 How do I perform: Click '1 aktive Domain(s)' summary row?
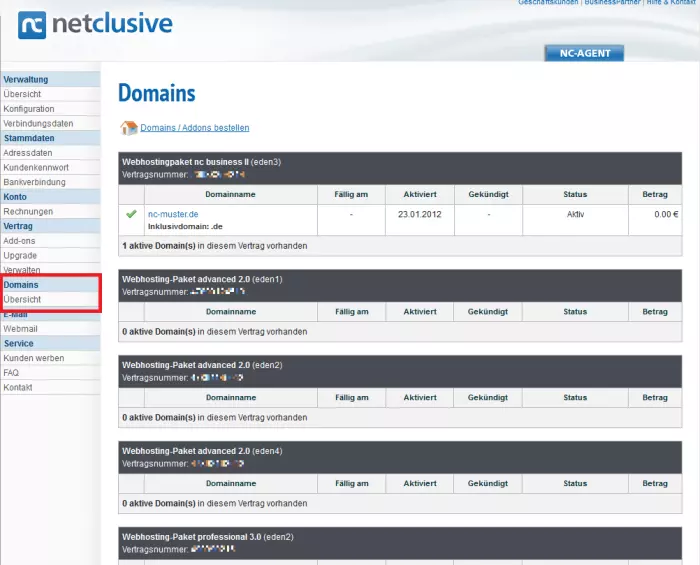[x=400, y=246]
